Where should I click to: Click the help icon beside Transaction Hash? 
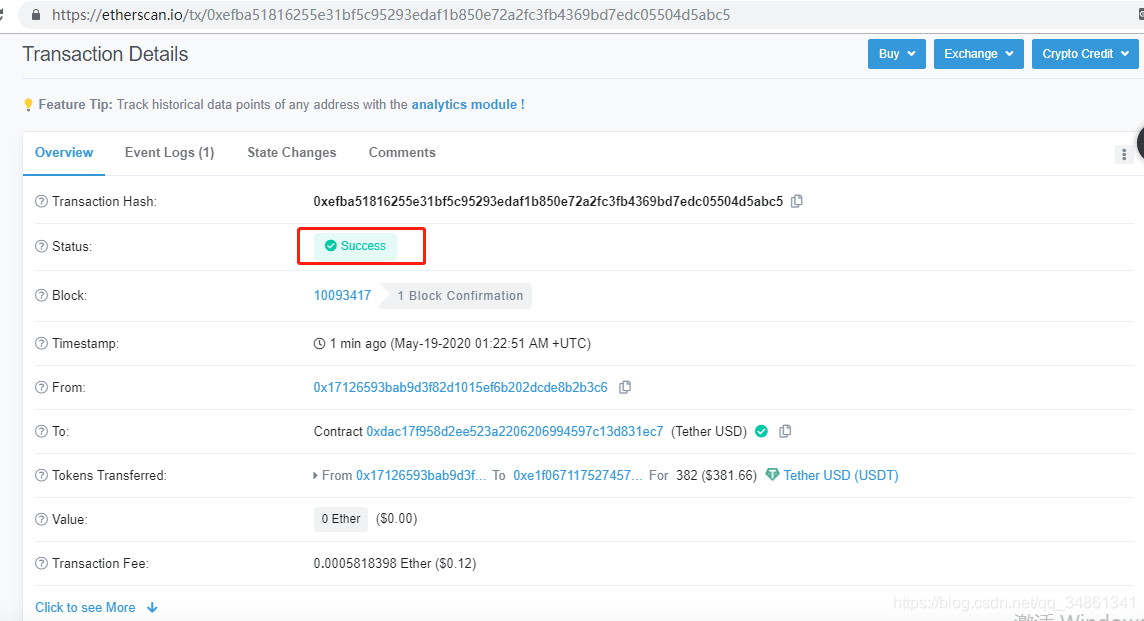click(x=42, y=201)
